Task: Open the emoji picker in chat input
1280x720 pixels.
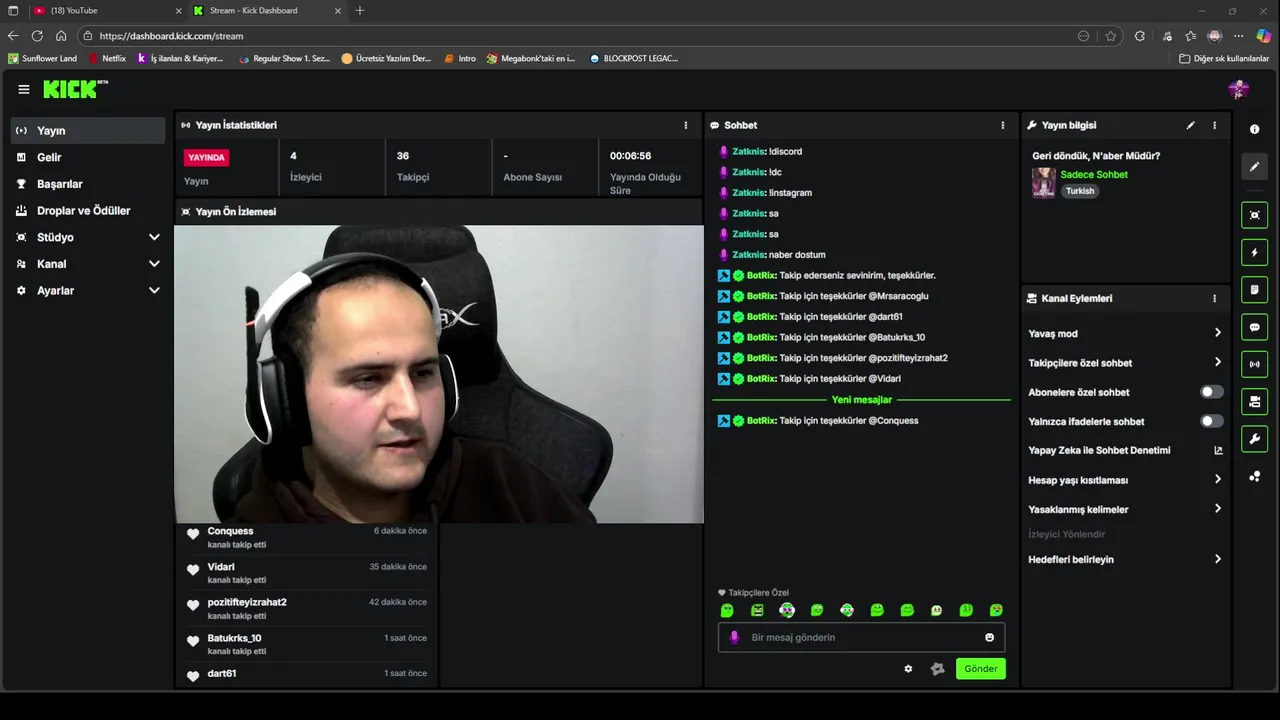Action: coord(990,637)
